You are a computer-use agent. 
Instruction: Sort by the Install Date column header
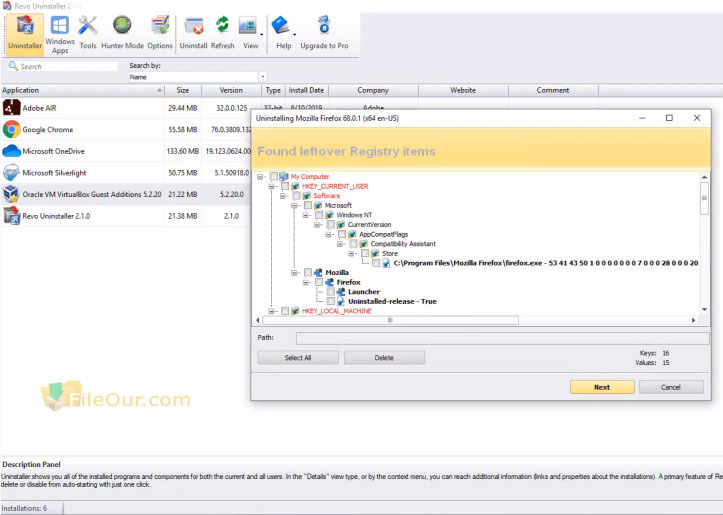coord(306,90)
